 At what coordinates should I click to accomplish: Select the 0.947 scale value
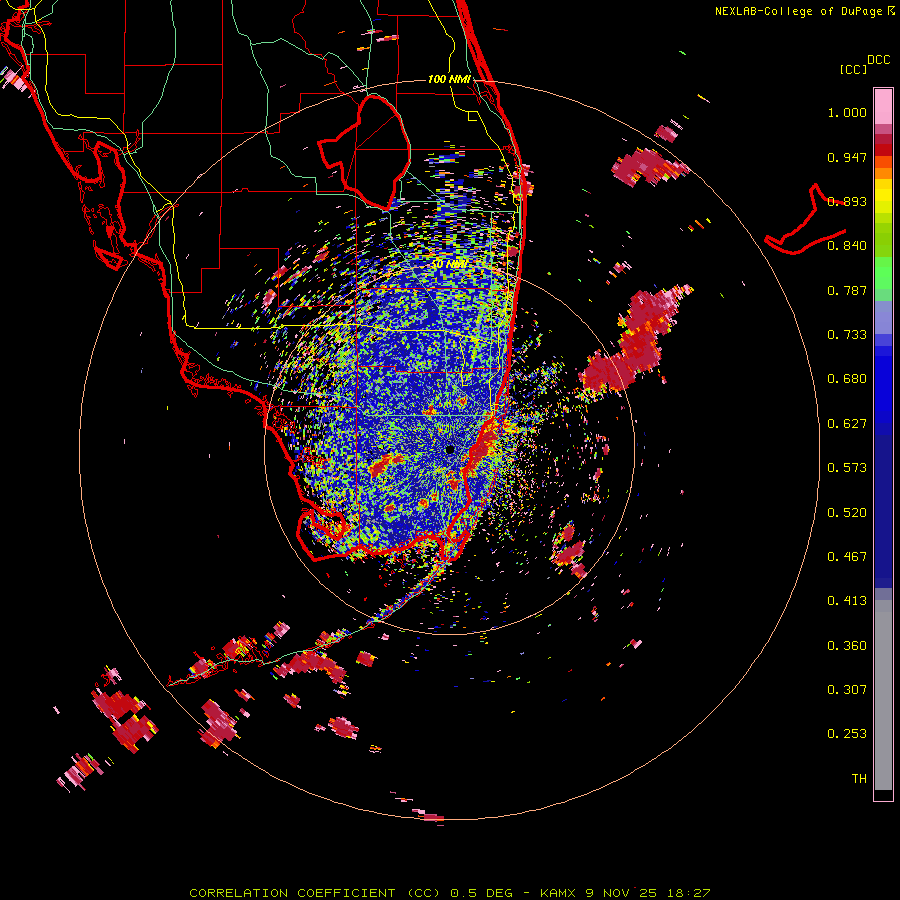[x=847, y=157]
